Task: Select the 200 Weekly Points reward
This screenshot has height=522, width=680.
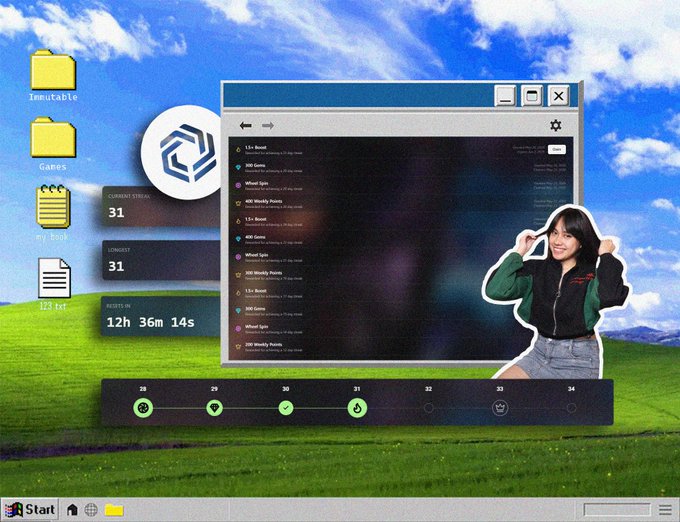Action: pyautogui.click(x=401, y=347)
